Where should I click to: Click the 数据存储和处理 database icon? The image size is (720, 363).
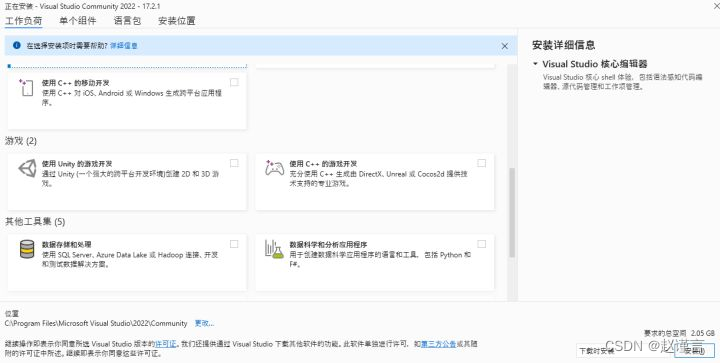pos(27,249)
